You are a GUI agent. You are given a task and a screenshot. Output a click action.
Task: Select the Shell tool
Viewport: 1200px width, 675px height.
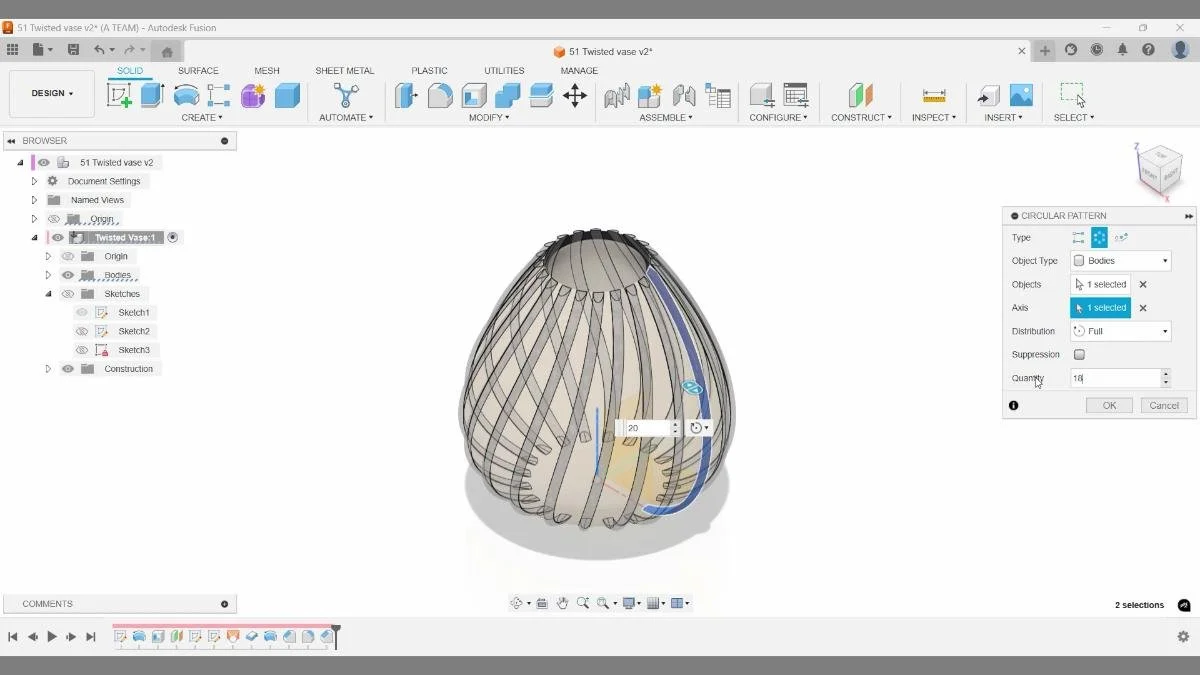click(474, 95)
